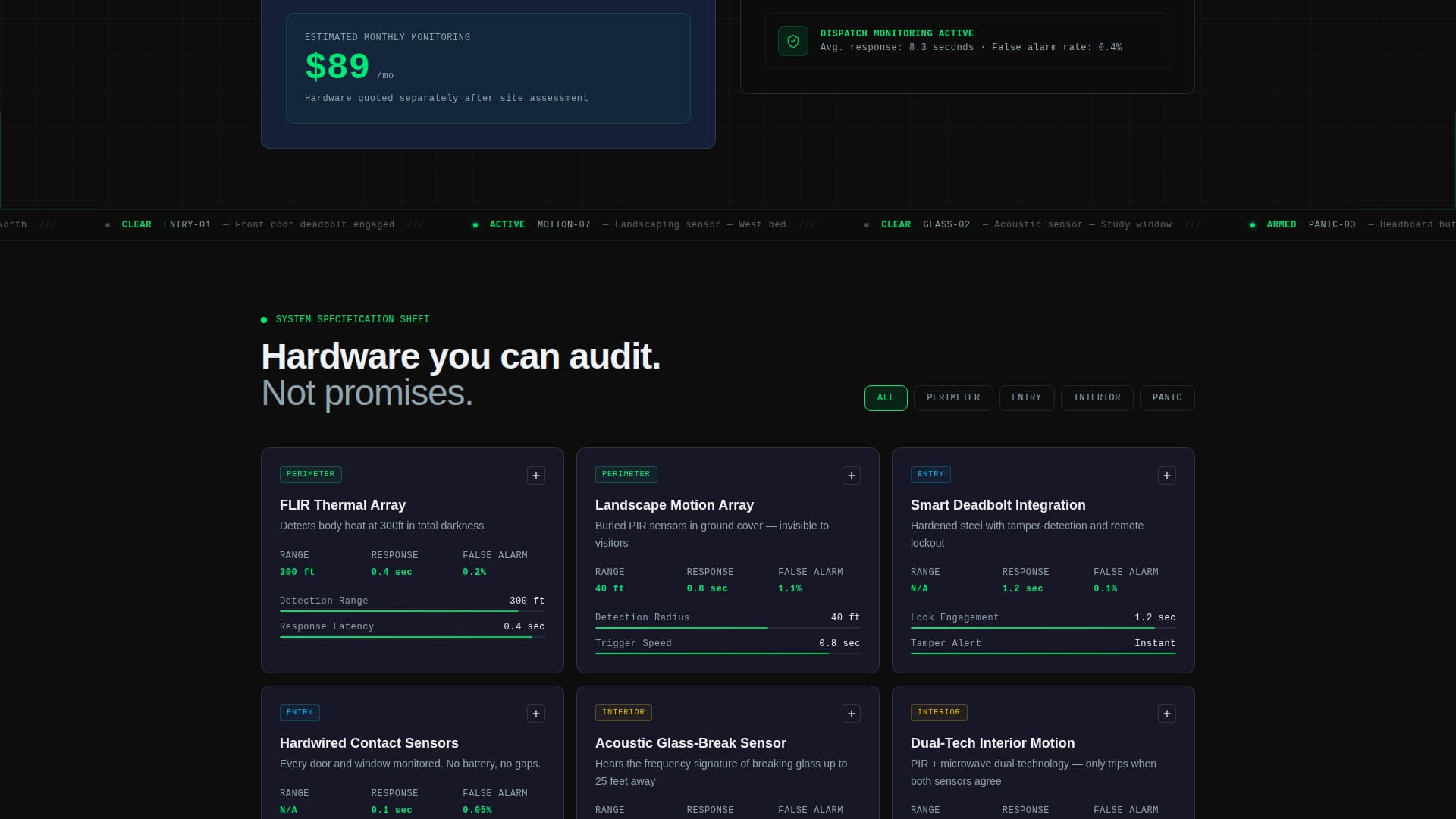Viewport: 1456px width, 819px height.
Task: Click INTERIOR badge on Acoustic Glass-Break Sensor
Action: pyautogui.click(x=623, y=713)
